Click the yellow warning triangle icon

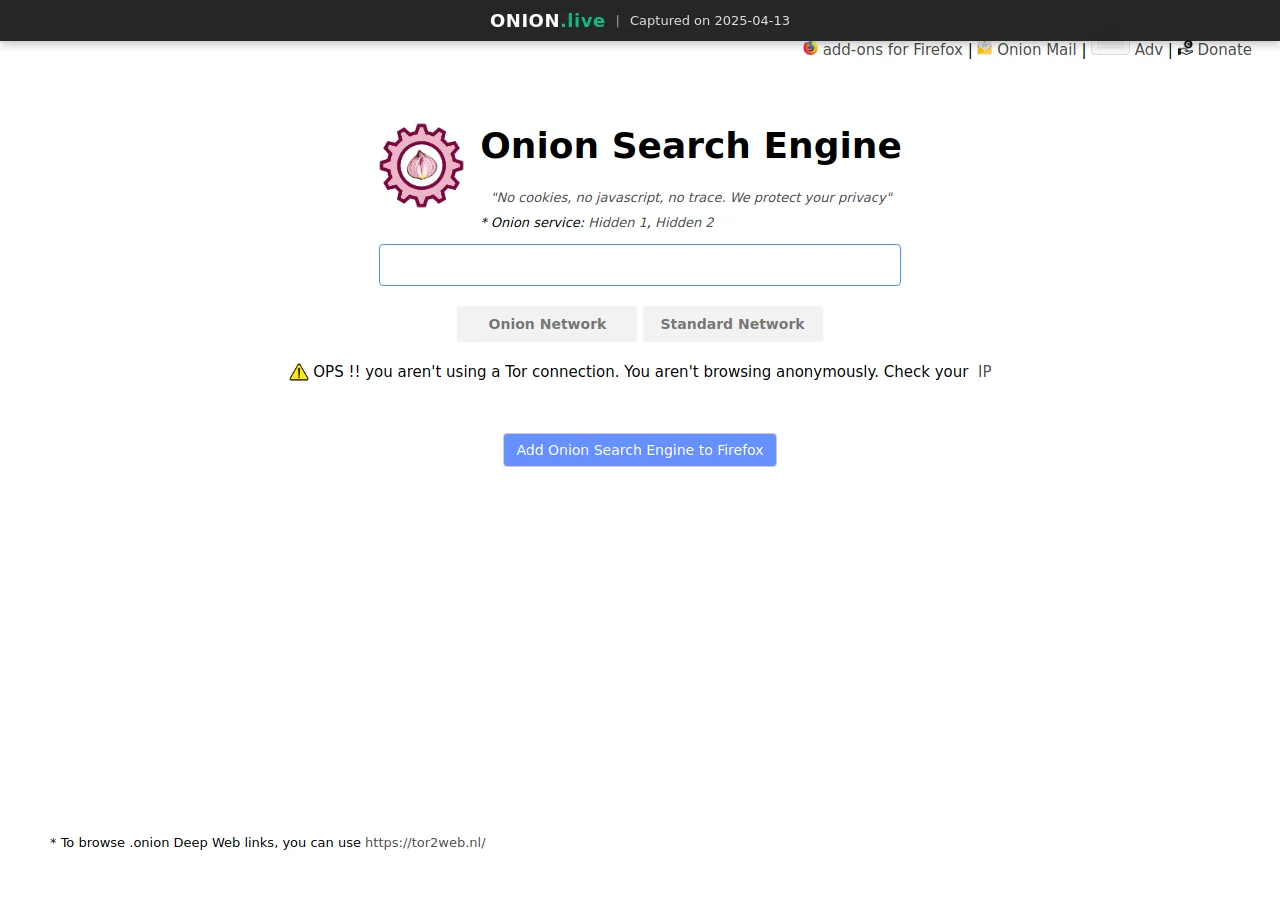coord(299,372)
